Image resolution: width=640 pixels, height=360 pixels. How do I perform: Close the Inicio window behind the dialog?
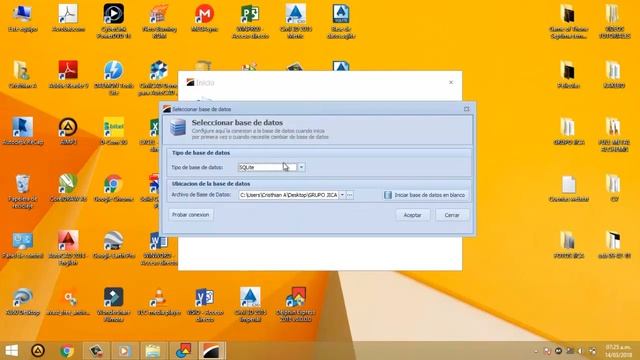(451, 82)
